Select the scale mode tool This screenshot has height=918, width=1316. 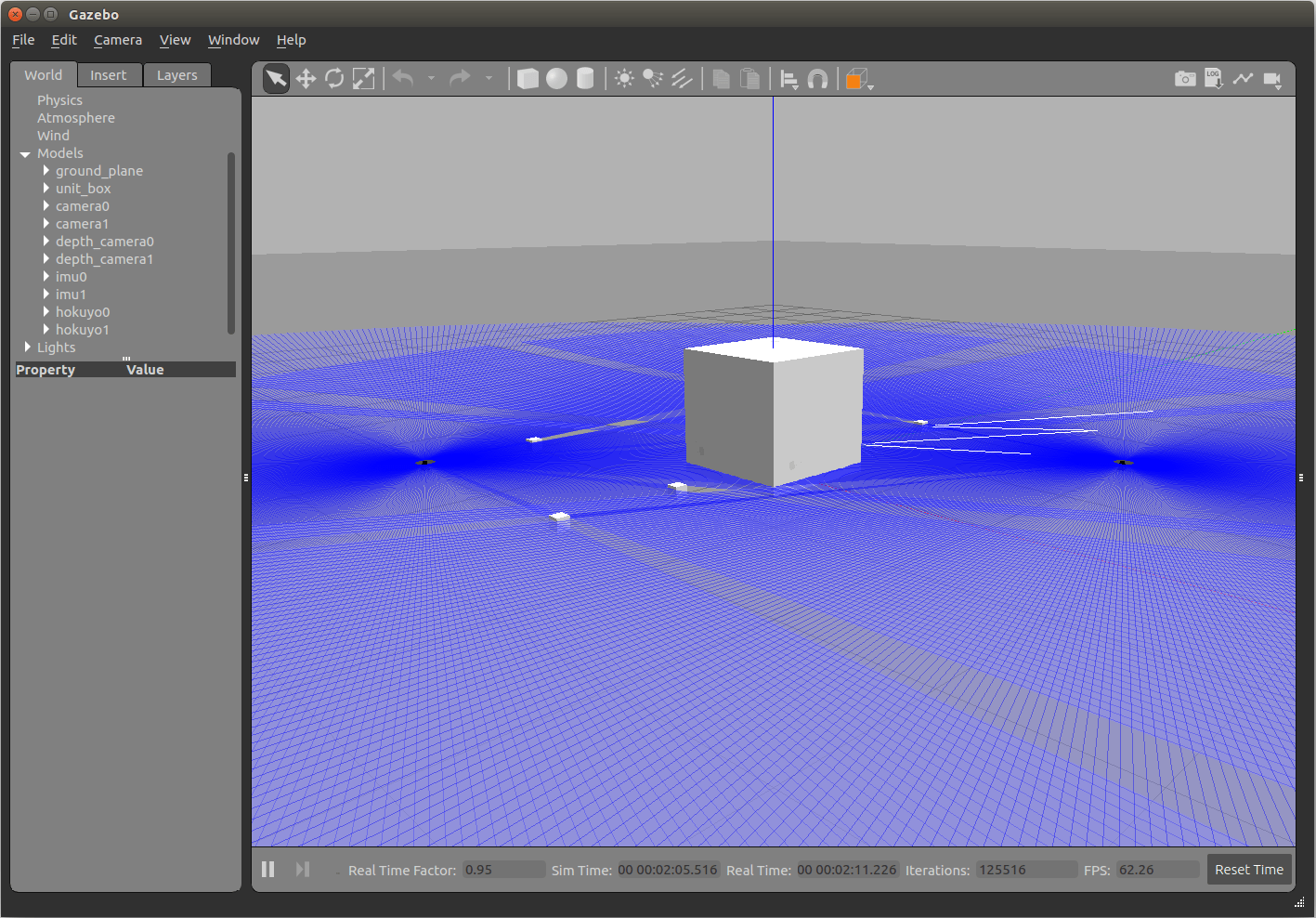pyautogui.click(x=363, y=79)
